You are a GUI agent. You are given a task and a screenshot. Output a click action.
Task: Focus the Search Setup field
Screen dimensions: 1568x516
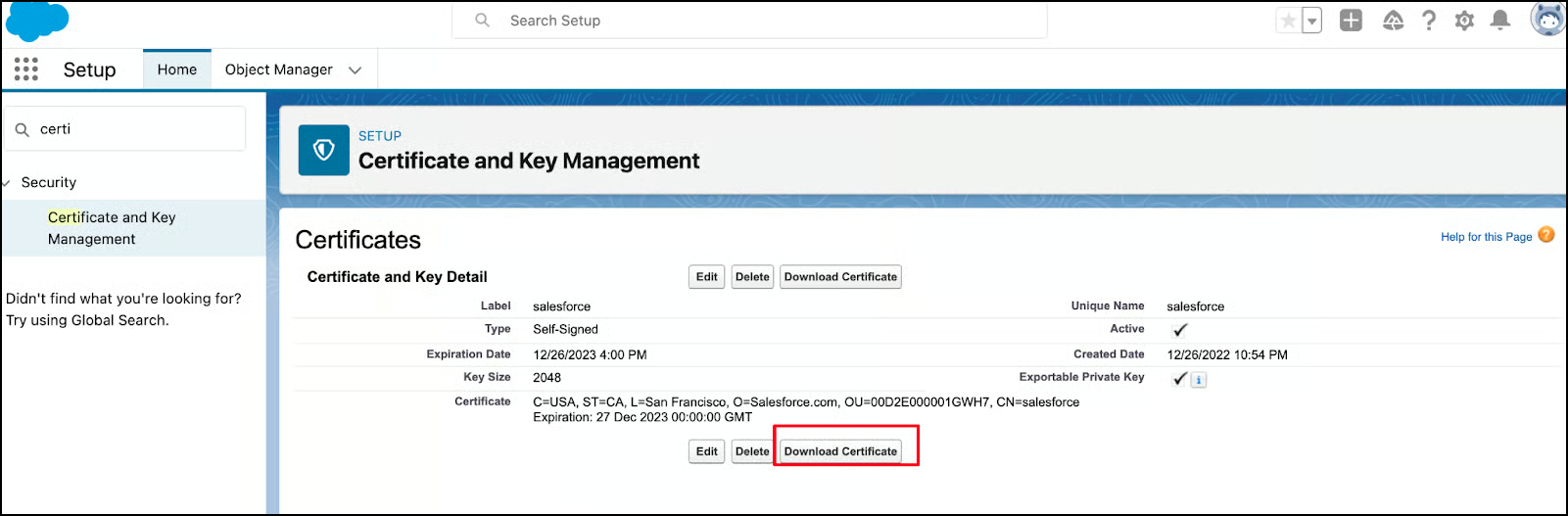pyautogui.click(x=749, y=21)
